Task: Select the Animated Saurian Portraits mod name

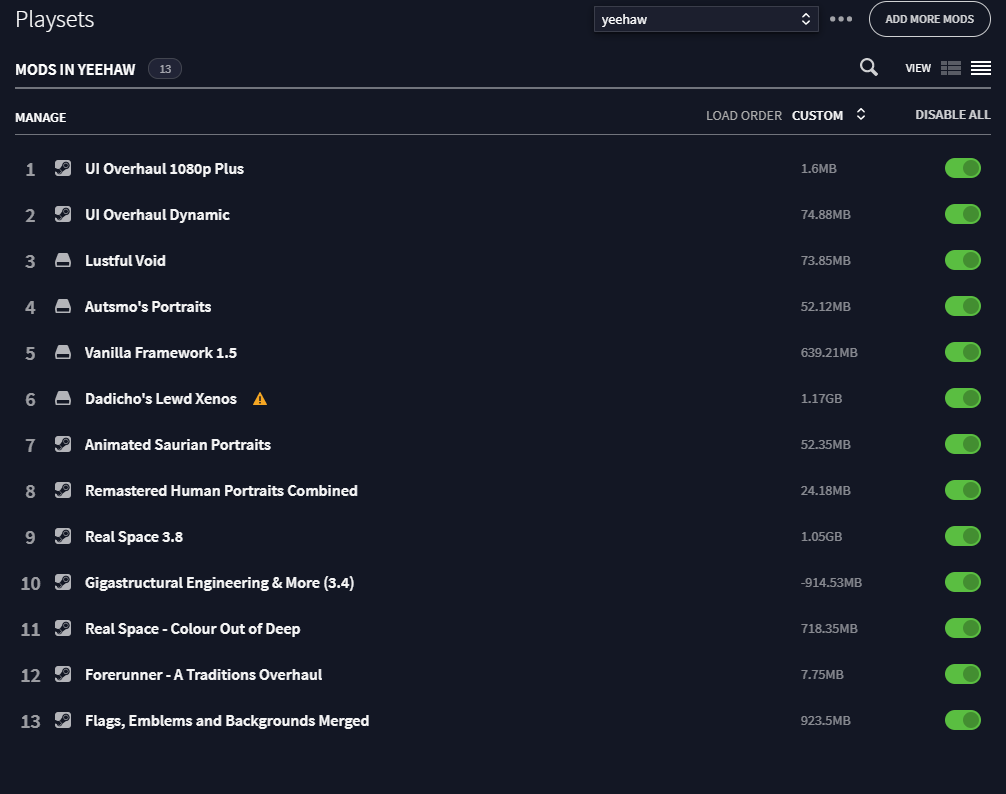Action: 178,445
